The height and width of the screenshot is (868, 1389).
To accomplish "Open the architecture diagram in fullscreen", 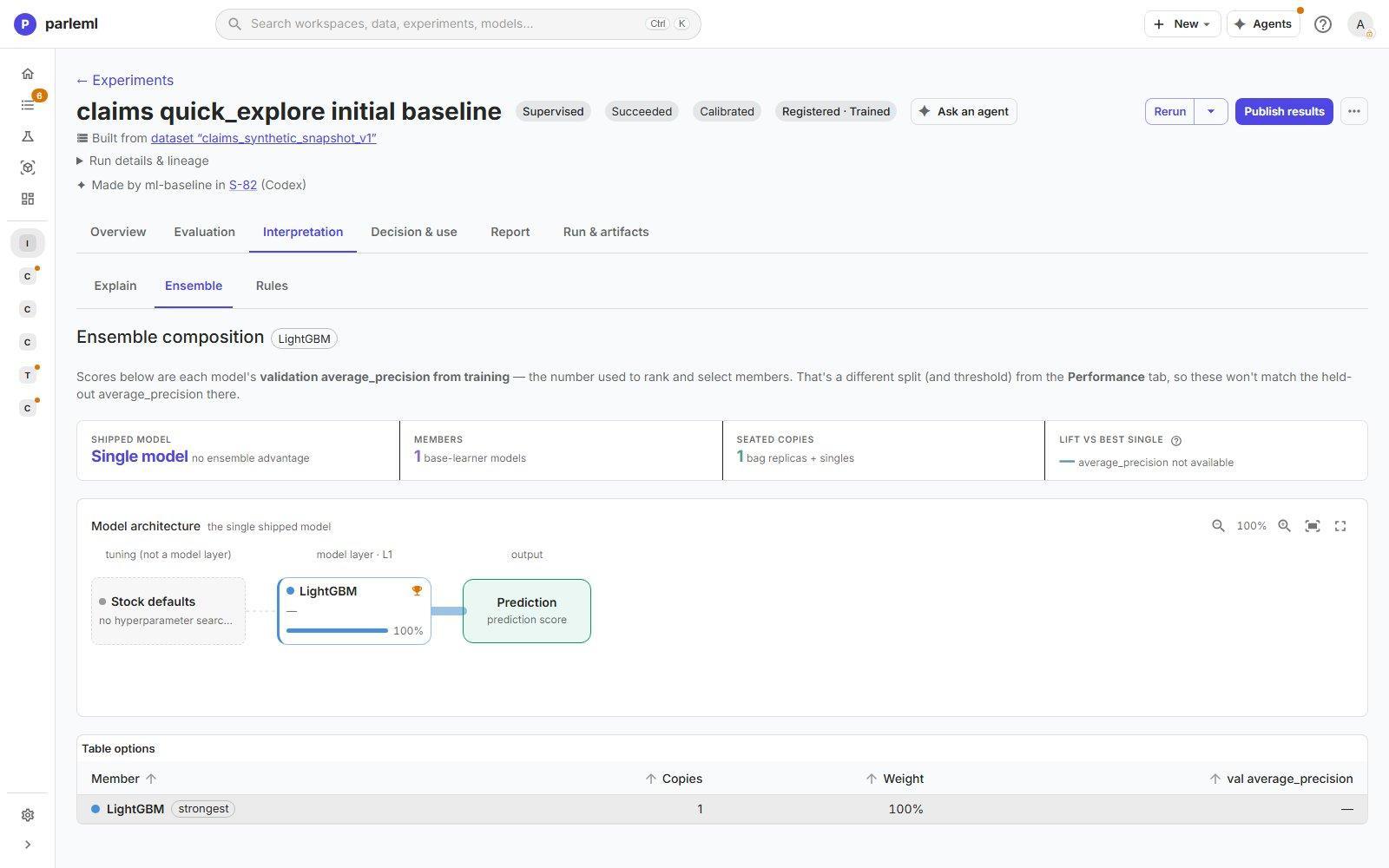I will pyautogui.click(x=1340, y=526).
